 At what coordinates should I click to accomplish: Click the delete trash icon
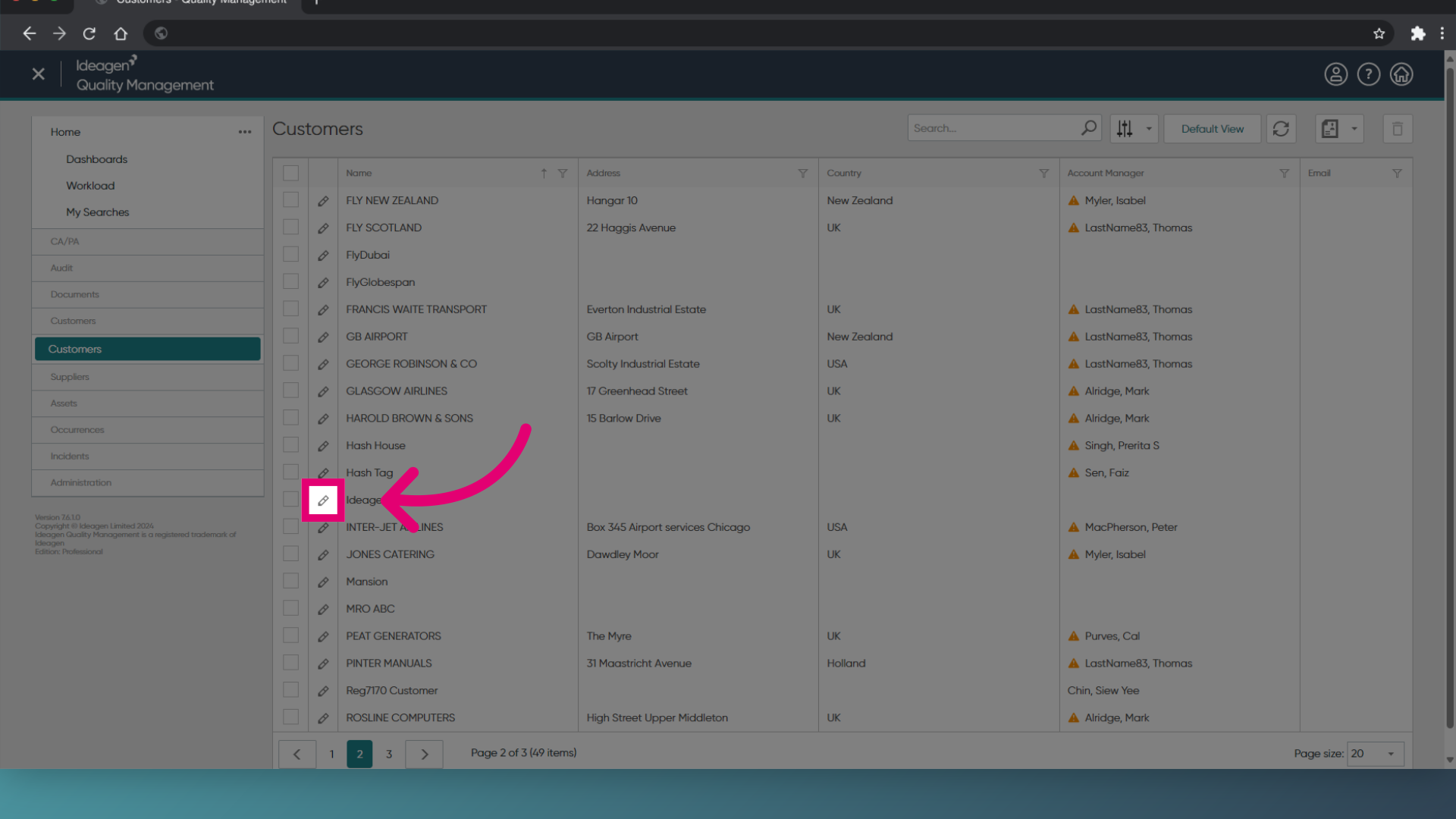pyautogui.click(x=1398, y=129)
